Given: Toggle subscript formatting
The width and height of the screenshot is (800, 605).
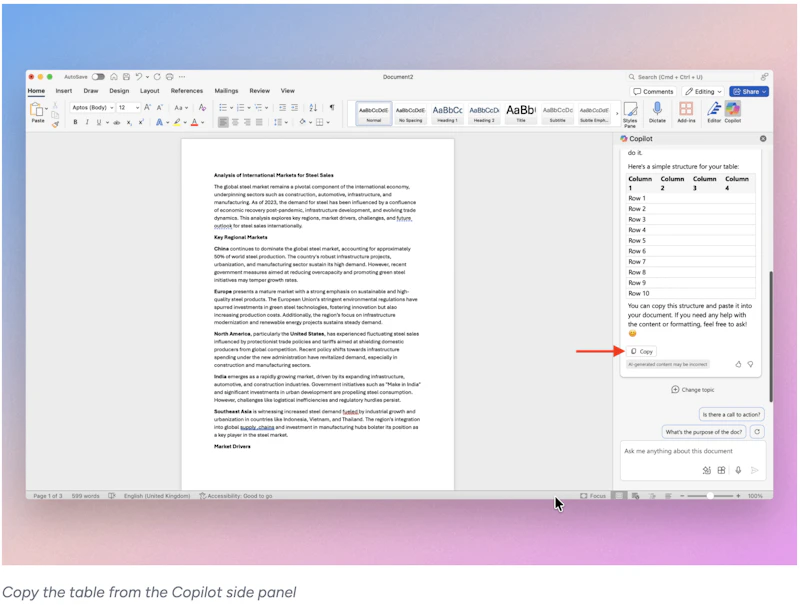Looking at the screenshot, I should point(129,122).
